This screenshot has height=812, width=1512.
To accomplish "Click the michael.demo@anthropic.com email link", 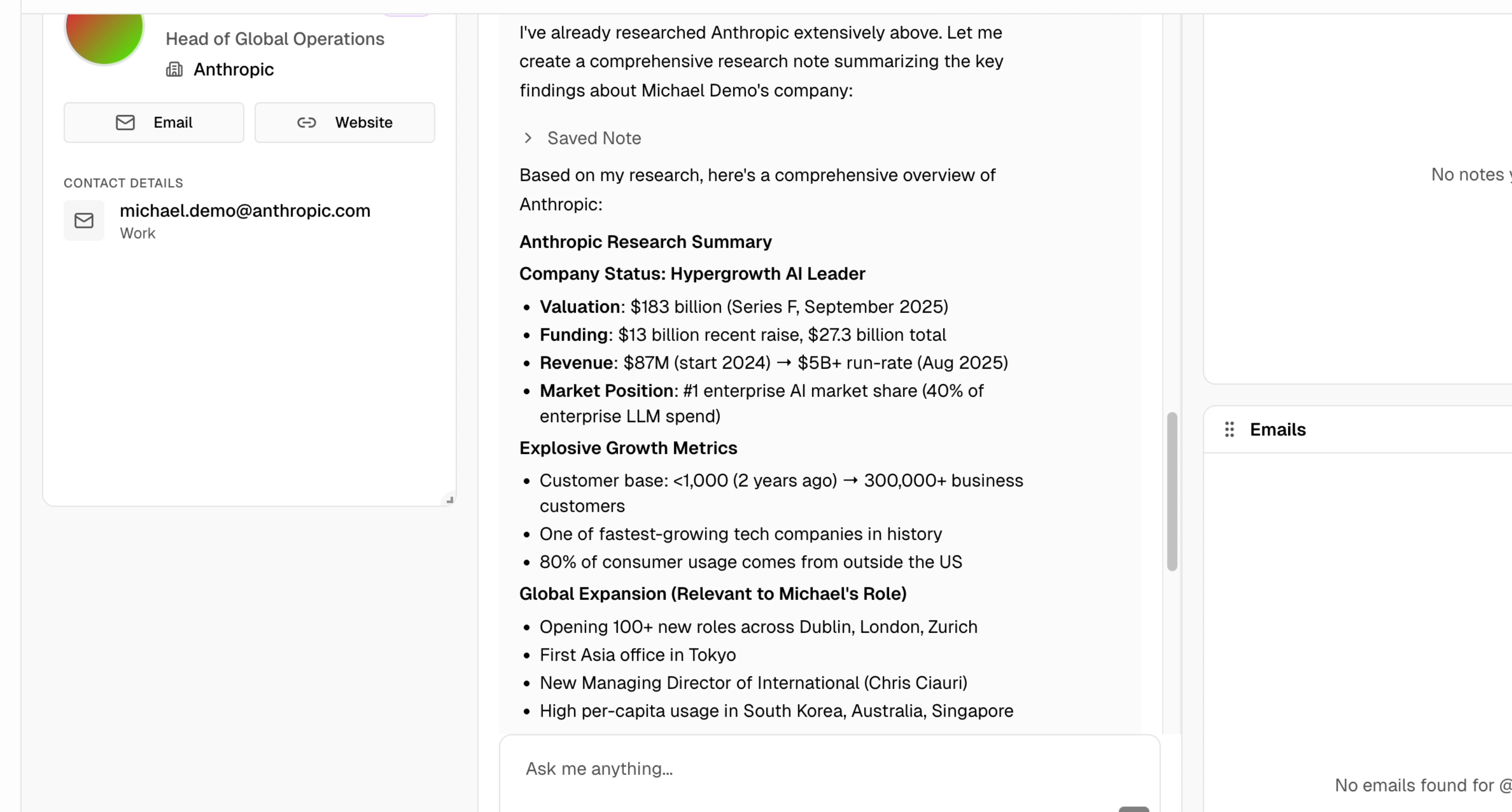I will pos(245,211).
